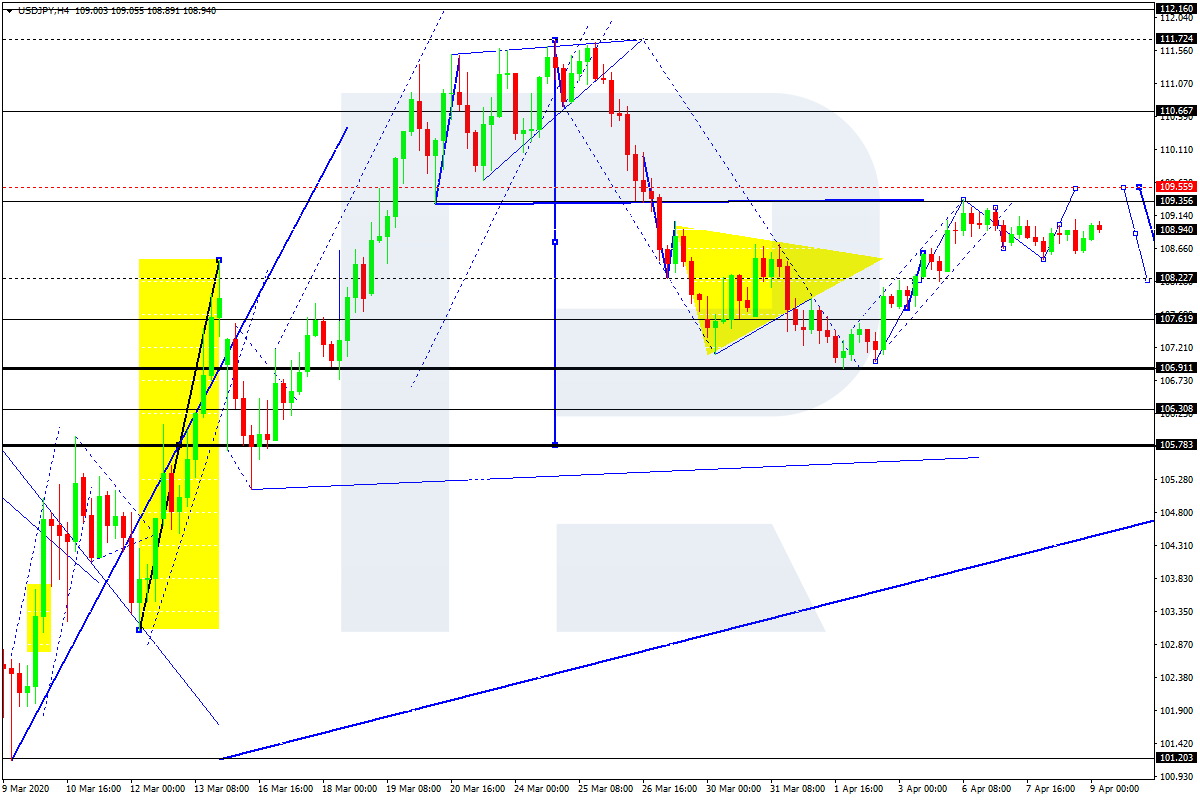The height and width of the screenshot is (800, 1200).
Task: Click the 30 Mar 00:00 time label
Action: pos(734,789)
